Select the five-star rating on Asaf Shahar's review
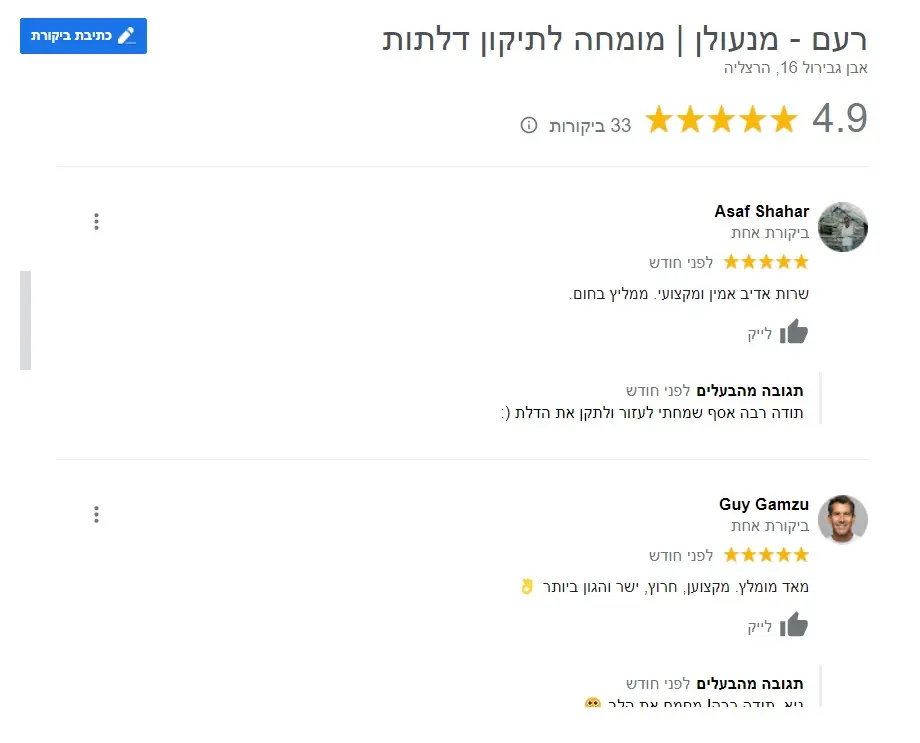This screenshot has height=743, width=920. pos(766,261)
